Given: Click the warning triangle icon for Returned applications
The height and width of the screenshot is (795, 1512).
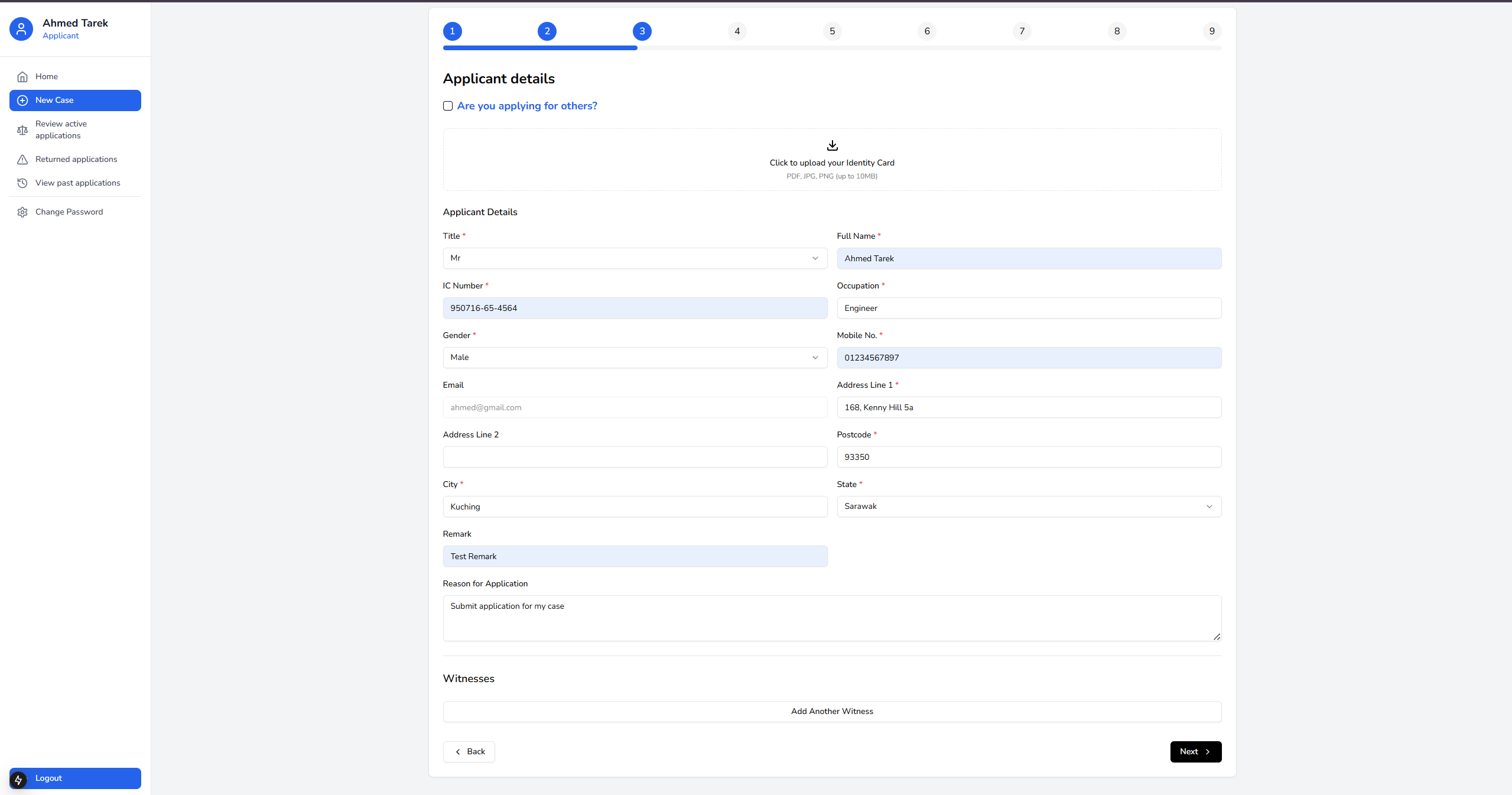Looking at the screenshot, I should [x=22, y=160].
